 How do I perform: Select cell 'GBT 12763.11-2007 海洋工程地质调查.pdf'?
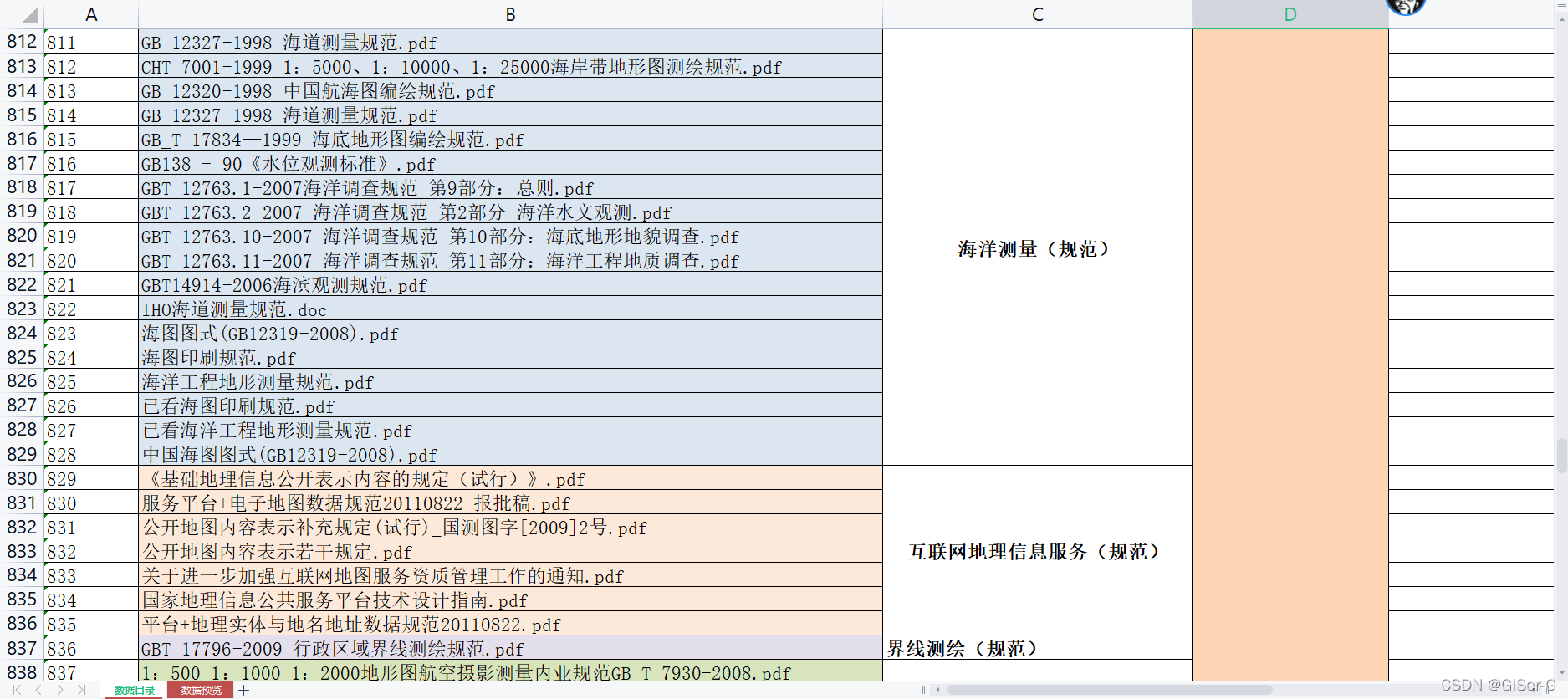point(510,260)
